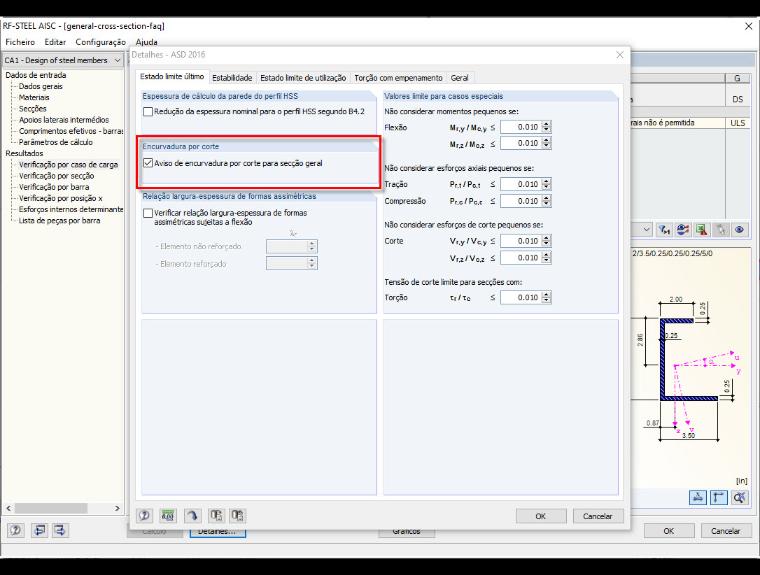
Task: Toggle axes display under cross-section graphic
Action: coord(718,497)
